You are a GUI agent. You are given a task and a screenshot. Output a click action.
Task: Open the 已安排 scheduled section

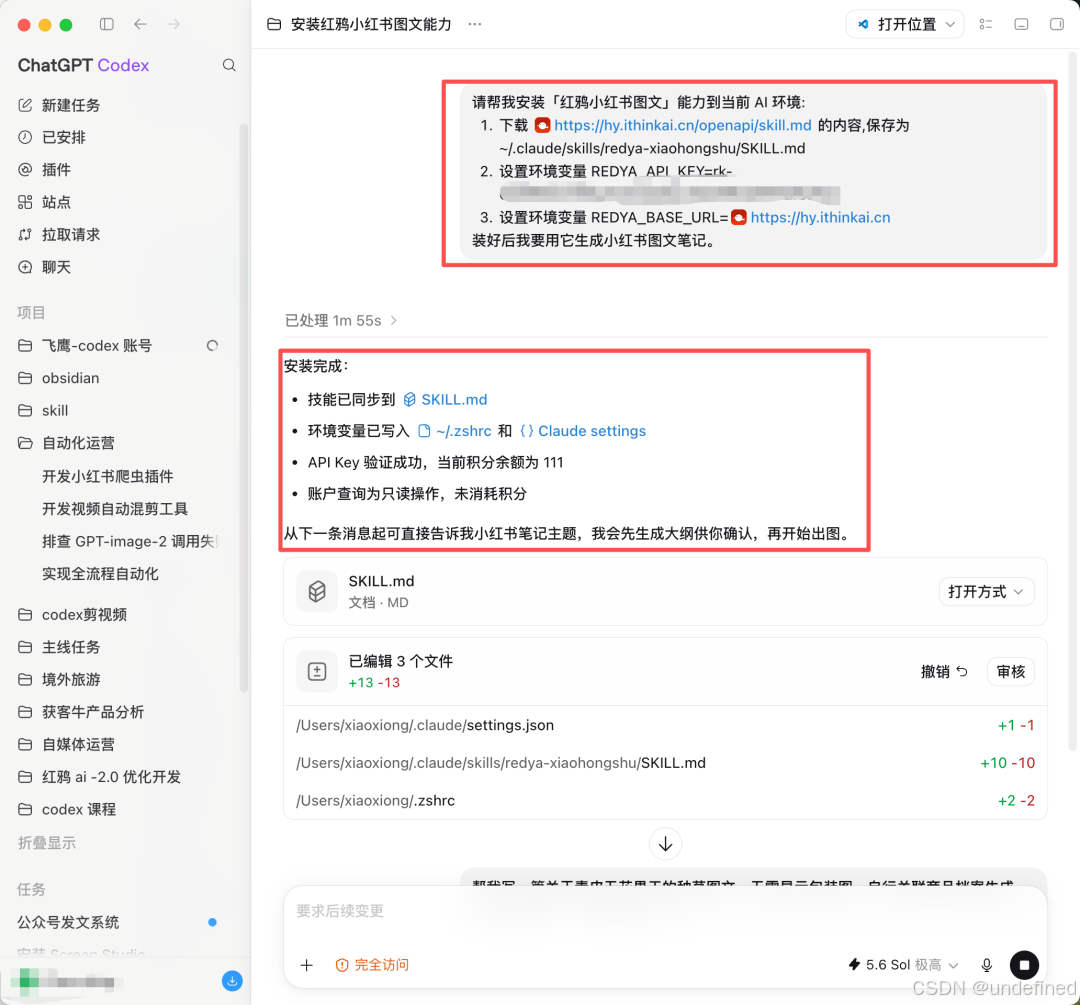52,137
